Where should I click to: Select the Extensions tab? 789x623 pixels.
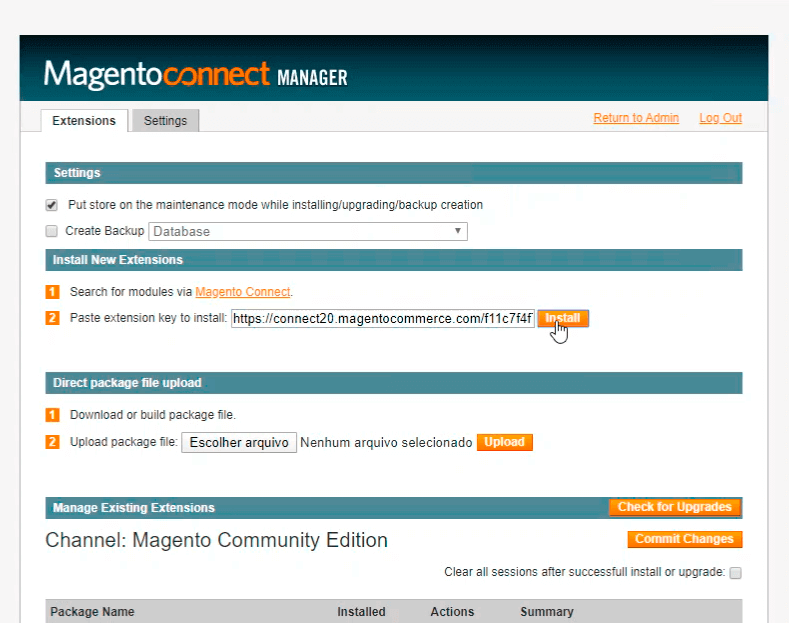(x=84, y=121)
